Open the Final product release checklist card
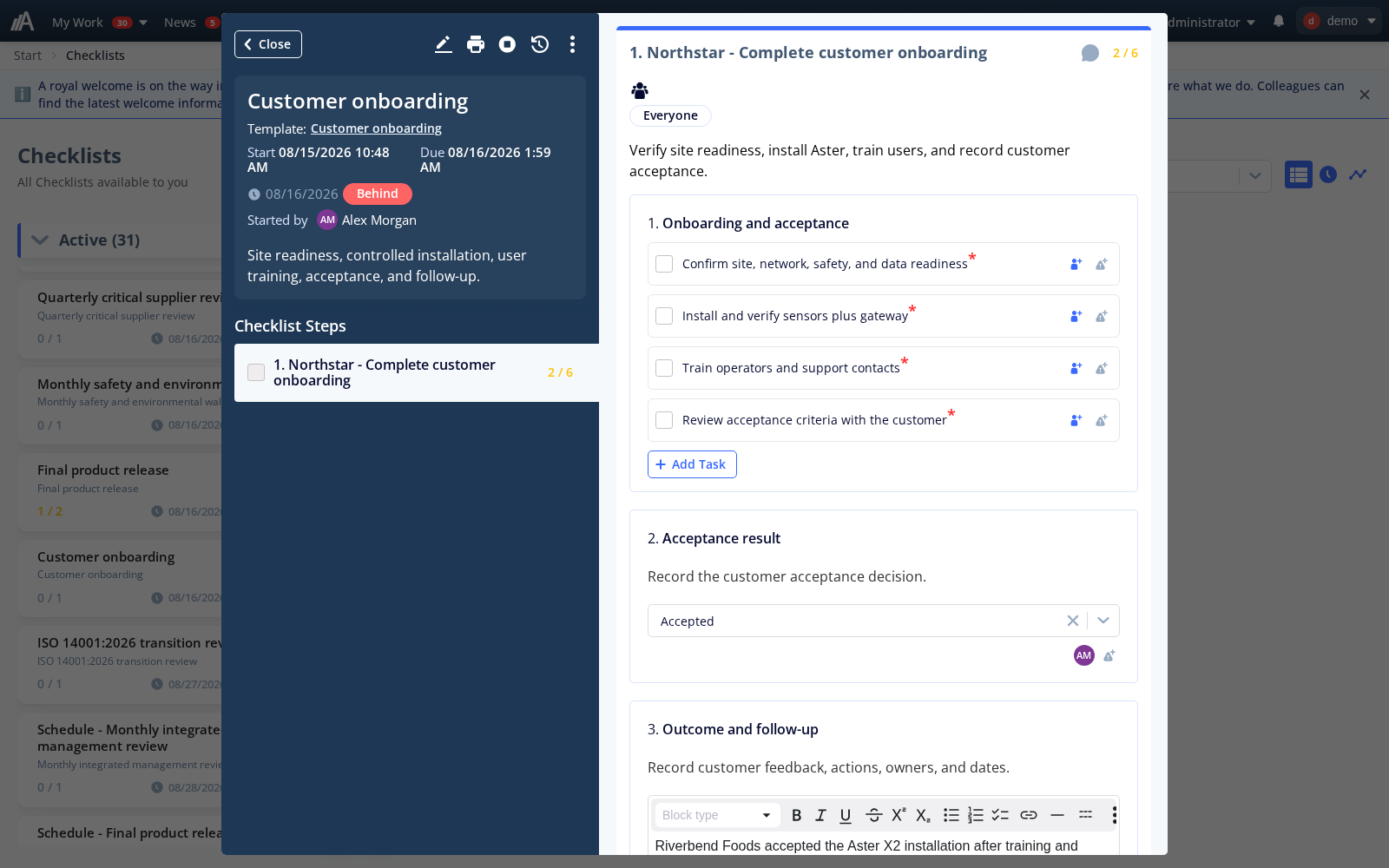 click(122, 490)
